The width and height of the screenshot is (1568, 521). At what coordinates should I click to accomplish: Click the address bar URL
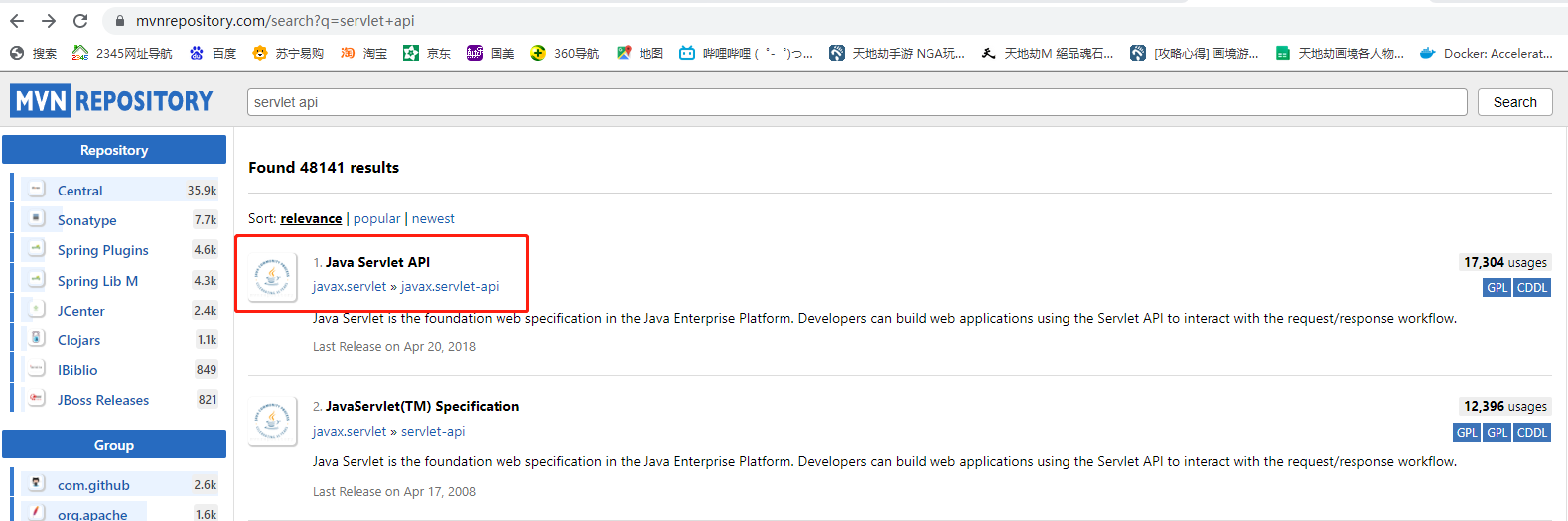pos(275,21)
